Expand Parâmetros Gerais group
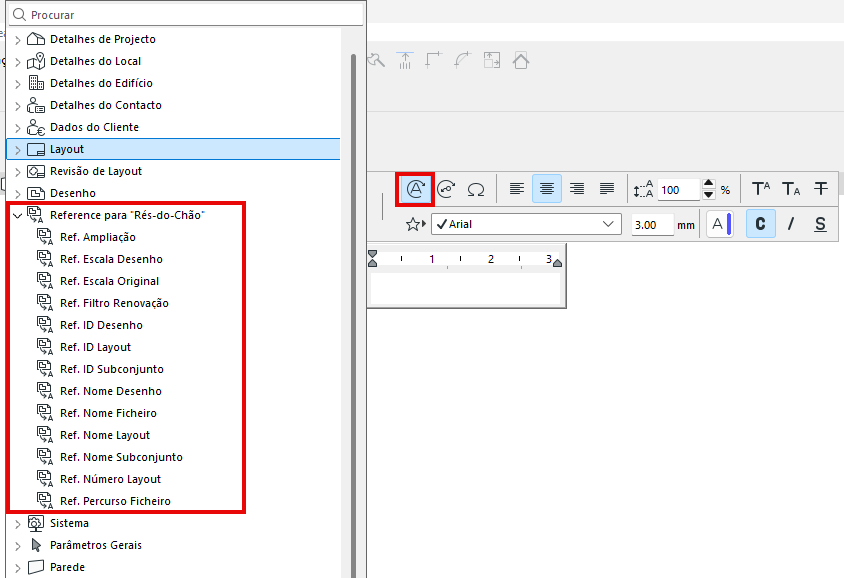844x578 pixels. [x=18, y=546]
